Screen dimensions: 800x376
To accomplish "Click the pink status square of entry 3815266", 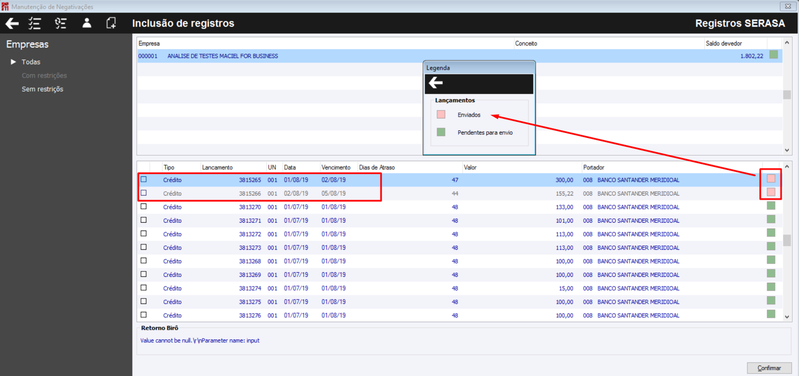I will [x=771, y=192].
